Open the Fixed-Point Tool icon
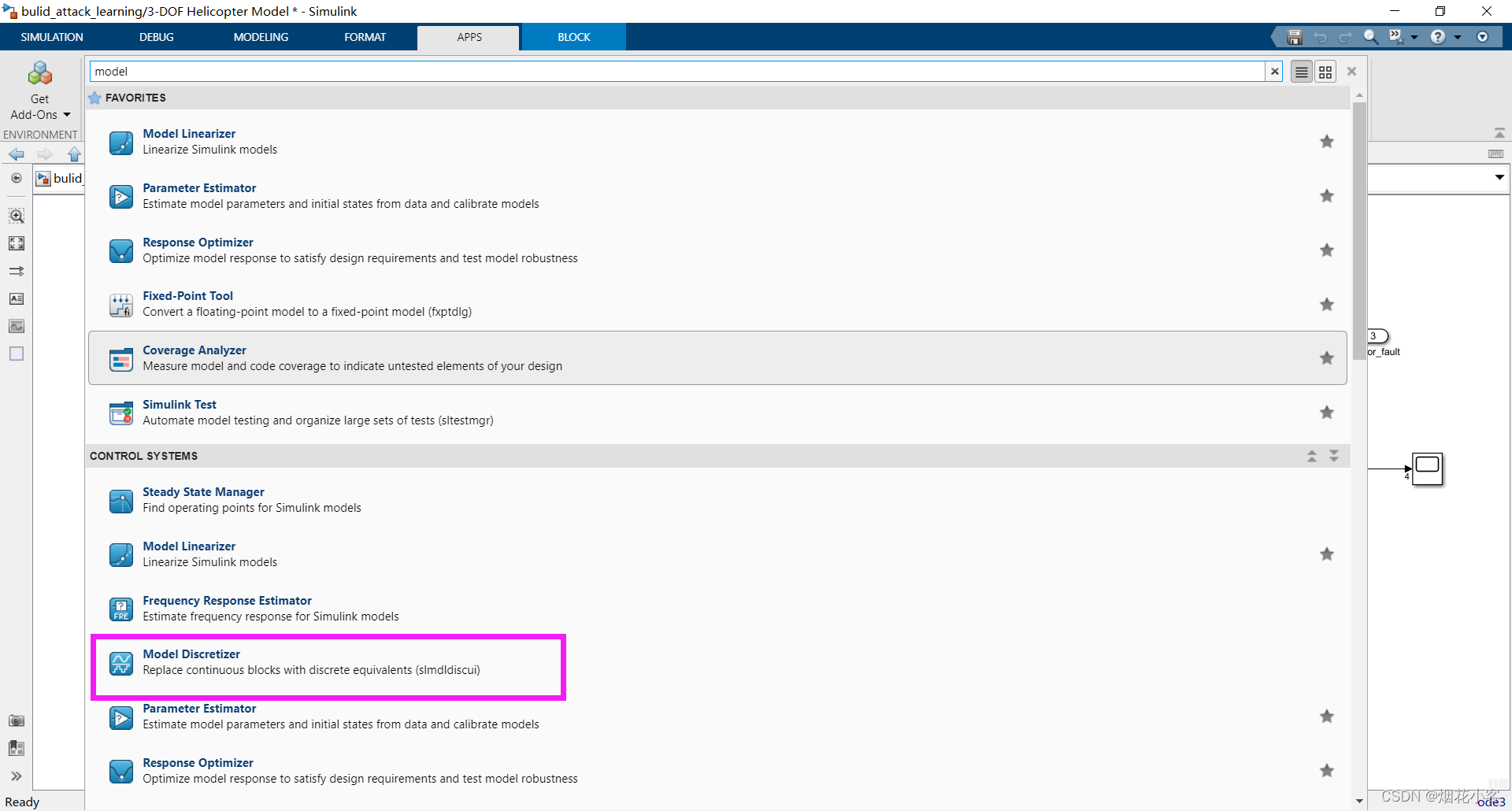The width and height of the screenshot is (1512, 811). [x=121, y=305]
